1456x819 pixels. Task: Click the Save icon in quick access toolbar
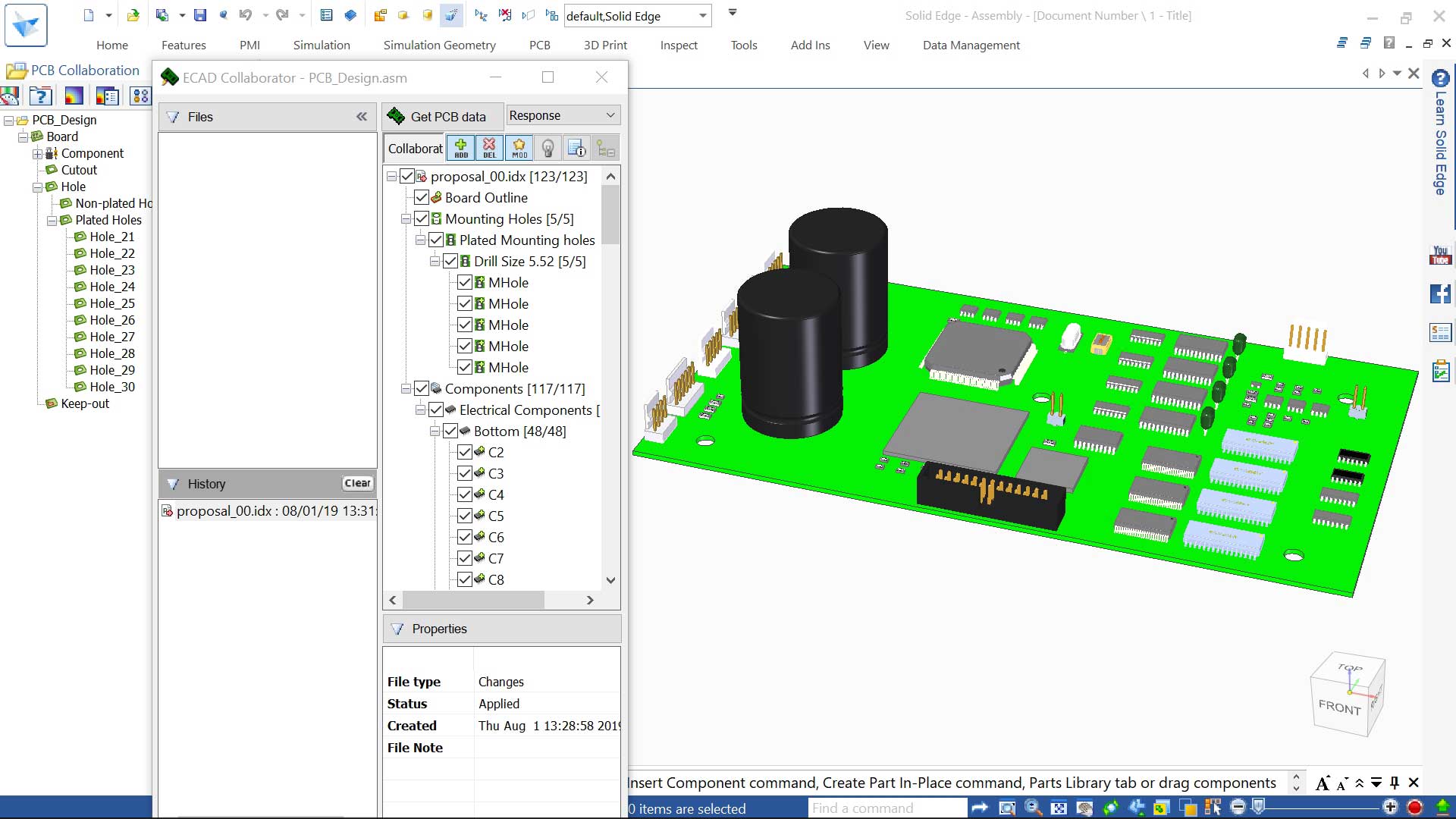tap(200, 15)
